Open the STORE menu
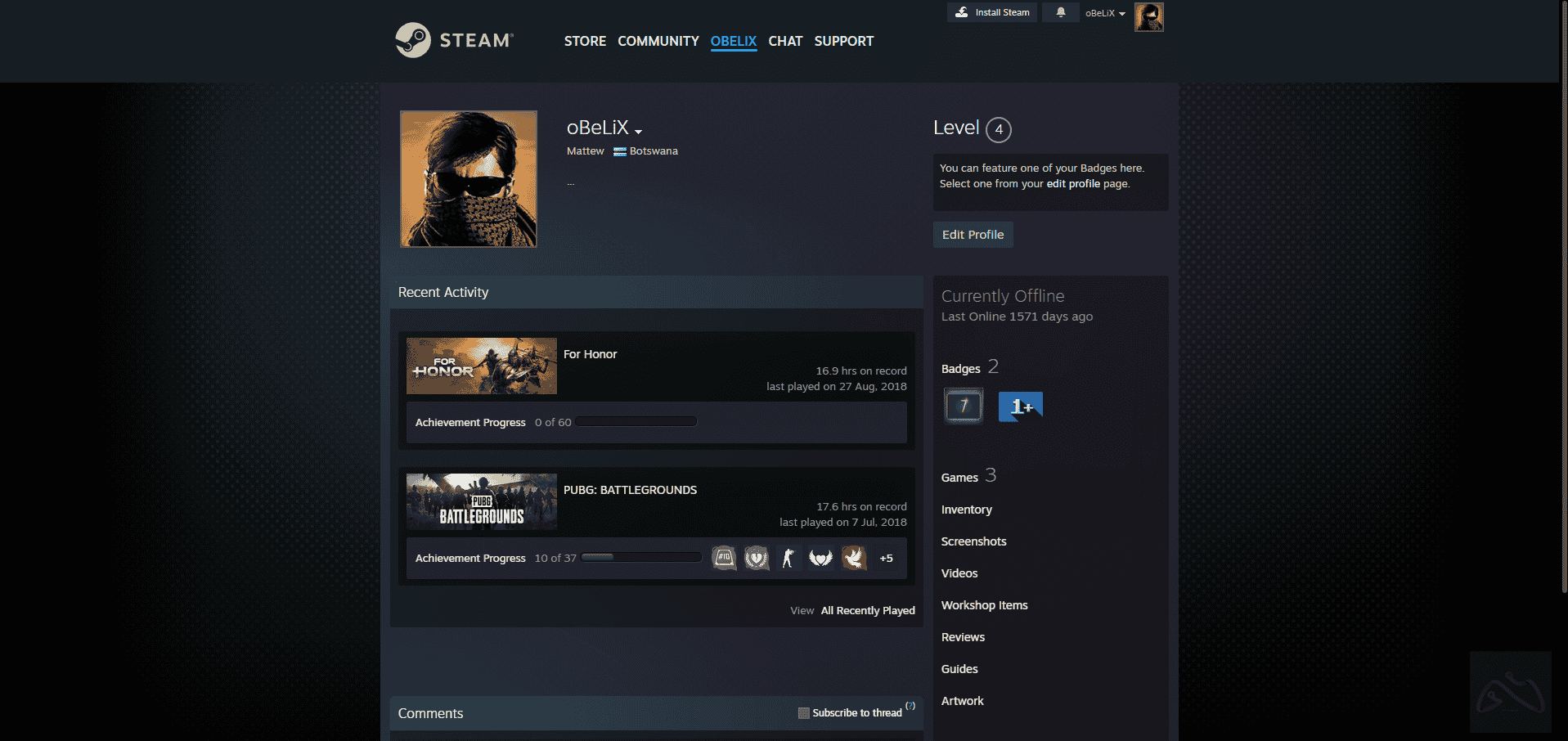1568x741 pixels. point(585,41)
